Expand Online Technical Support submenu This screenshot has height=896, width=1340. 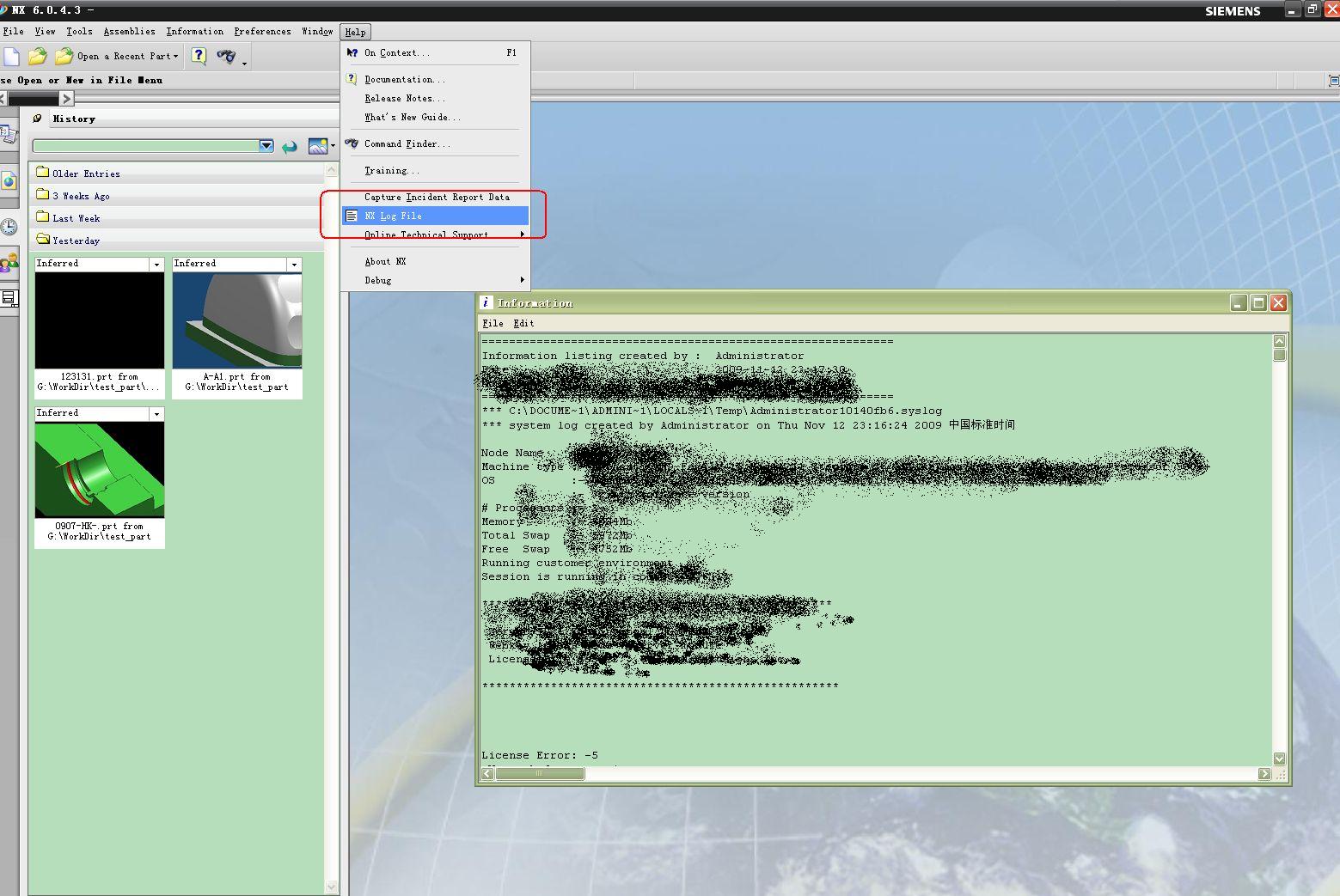click(x=435, y=235)
